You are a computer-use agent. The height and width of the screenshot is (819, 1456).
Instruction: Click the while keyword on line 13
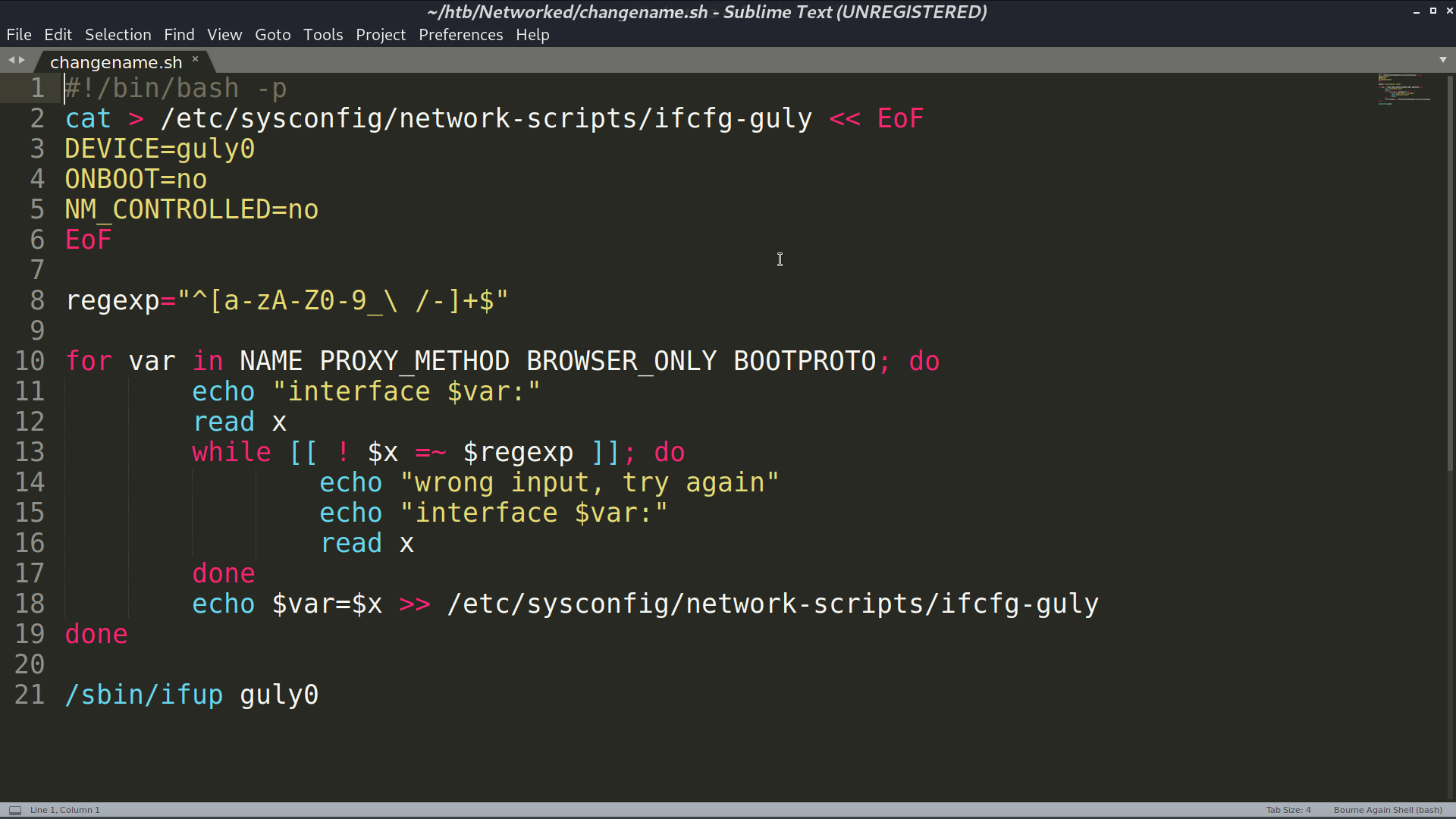tap(231, 452)
